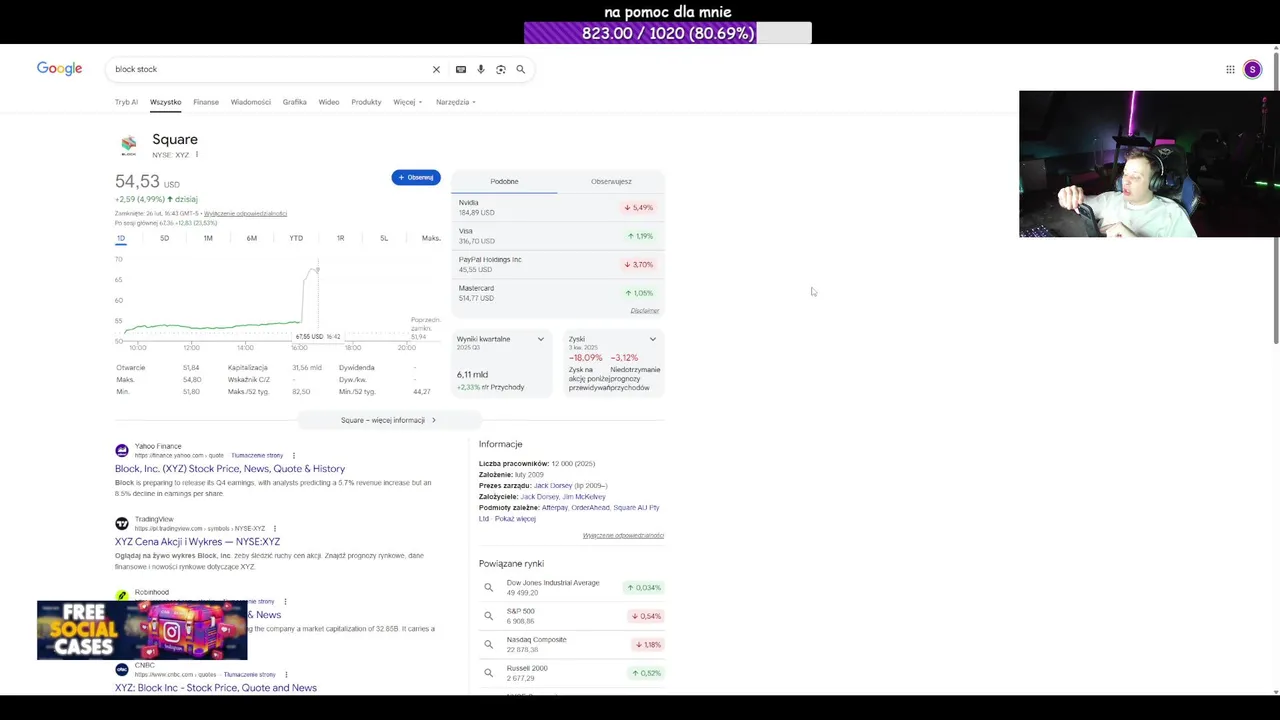Click the search icon beside Russell 2000
The width and height of the screenshot is (1280, 720).
click(489, 673)
